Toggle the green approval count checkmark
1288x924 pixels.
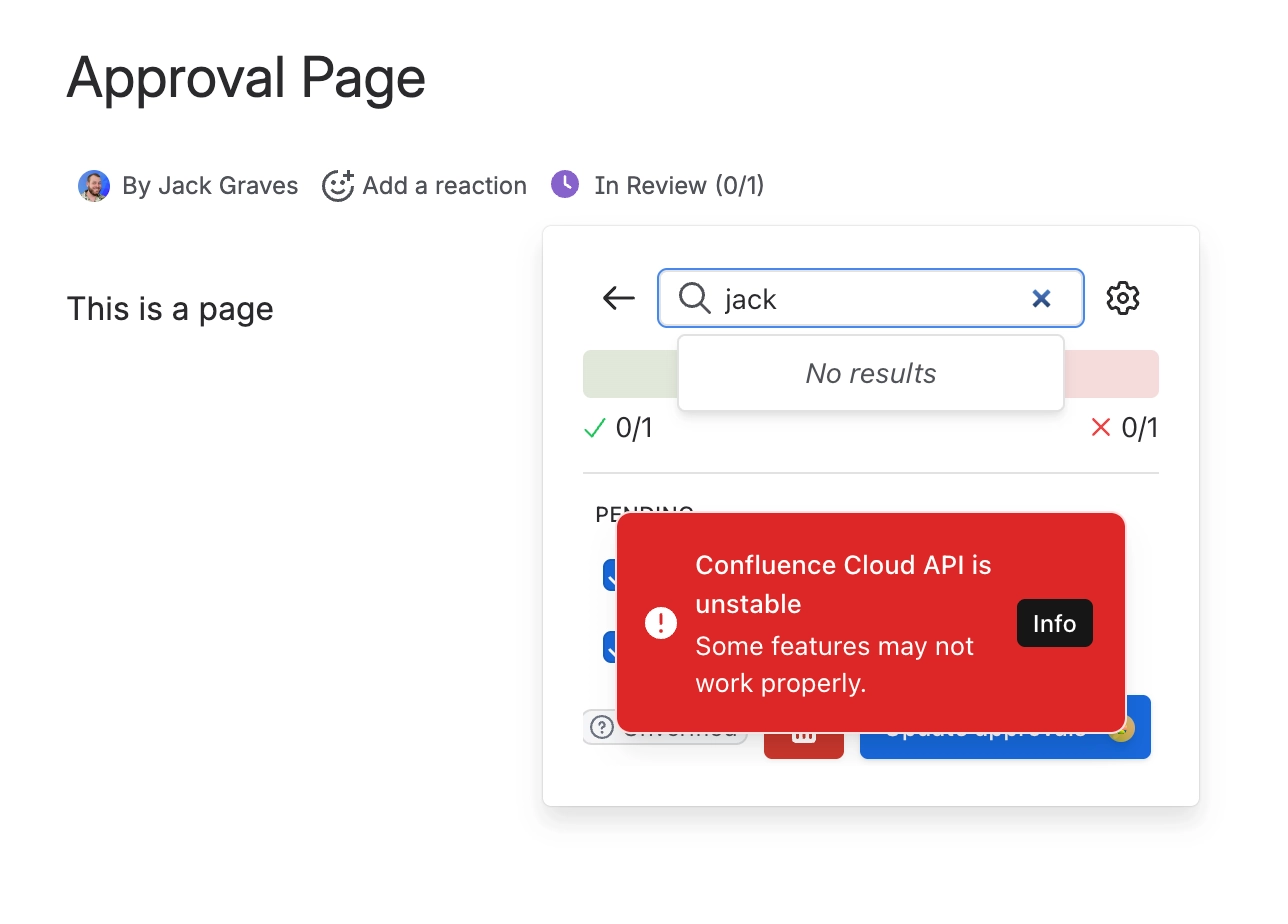click(595, 427)
